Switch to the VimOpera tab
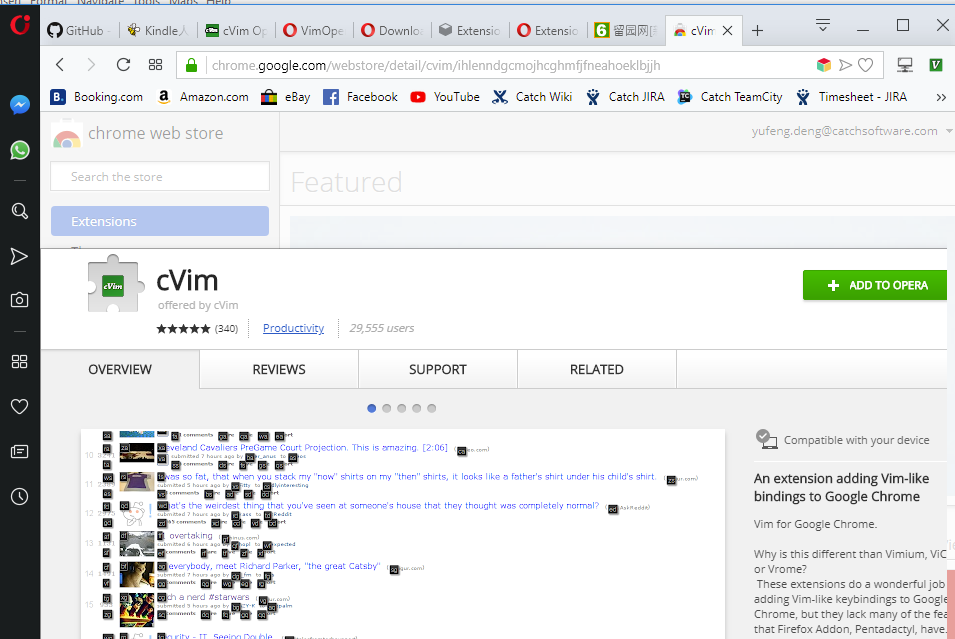The image size is (955, 639). point(314,30)
